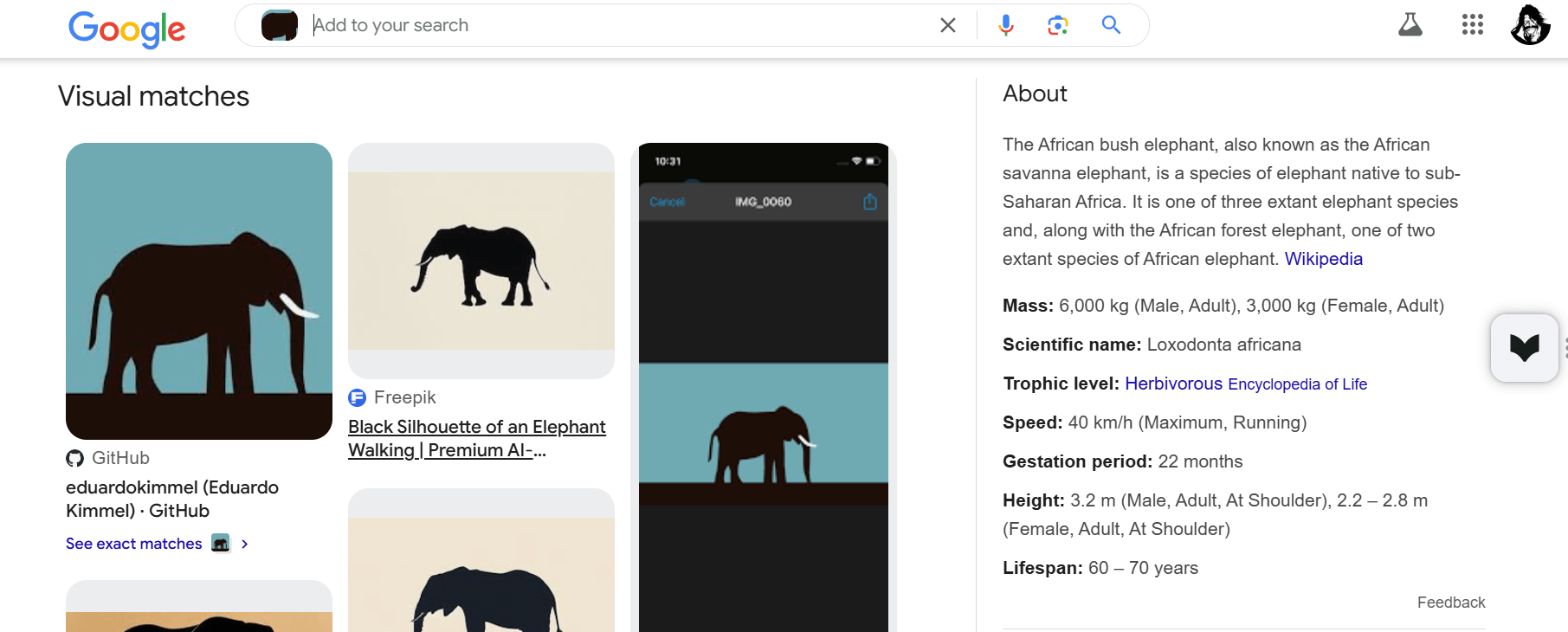Click the 'About' panel heading
The image size is (1568, 632).
pyautogui.click(x=1035, y=94)
